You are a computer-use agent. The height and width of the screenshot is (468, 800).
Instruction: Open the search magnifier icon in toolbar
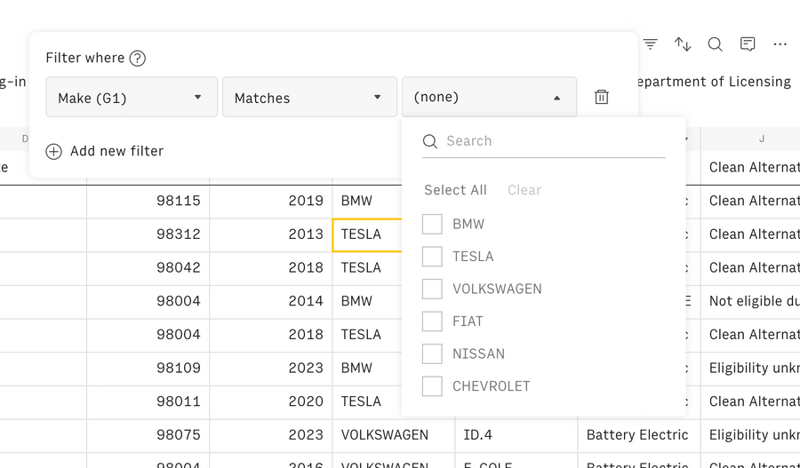point(715,44)
